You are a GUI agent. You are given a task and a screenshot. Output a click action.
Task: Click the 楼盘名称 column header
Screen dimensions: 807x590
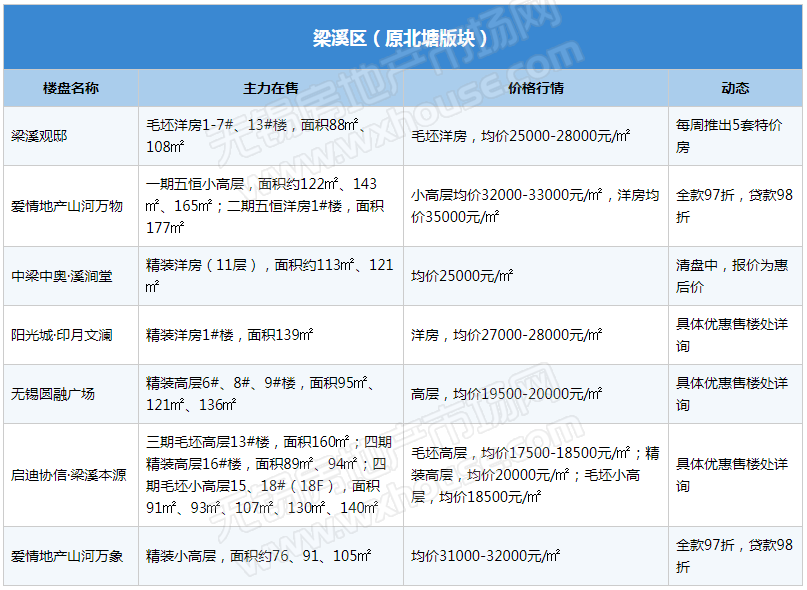[71, 88]
